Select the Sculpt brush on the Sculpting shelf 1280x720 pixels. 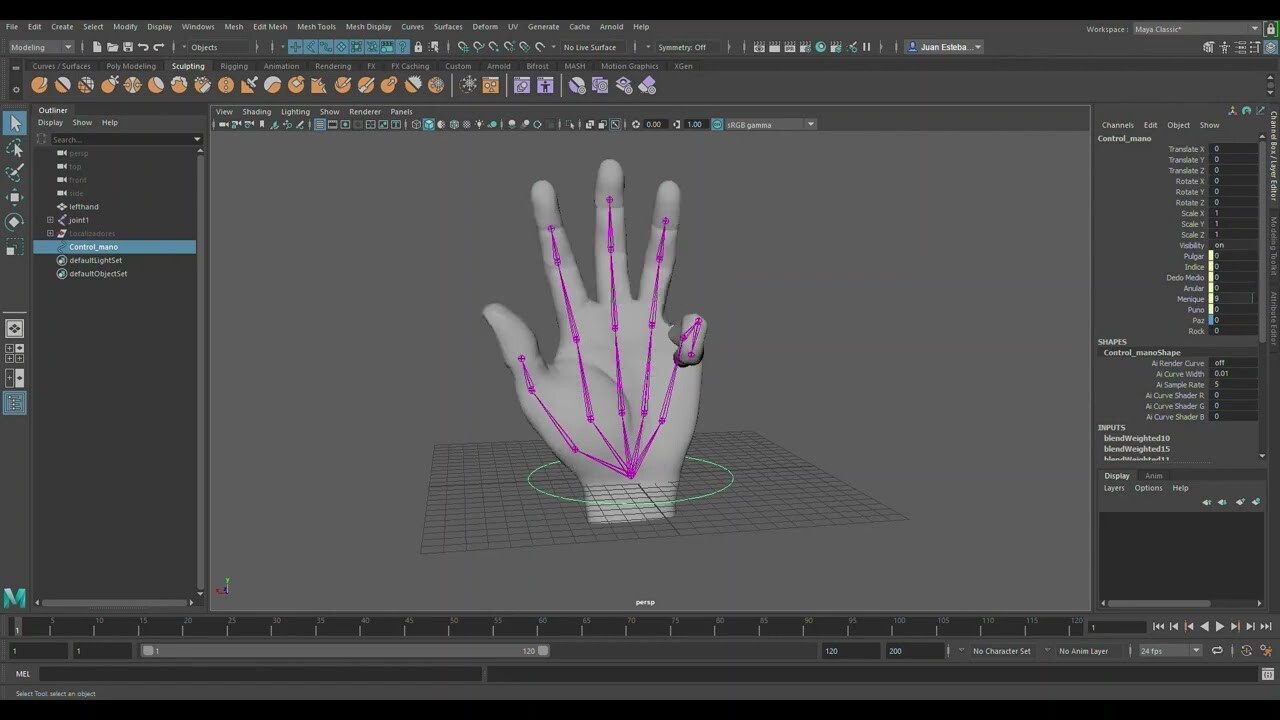[40, 85]
